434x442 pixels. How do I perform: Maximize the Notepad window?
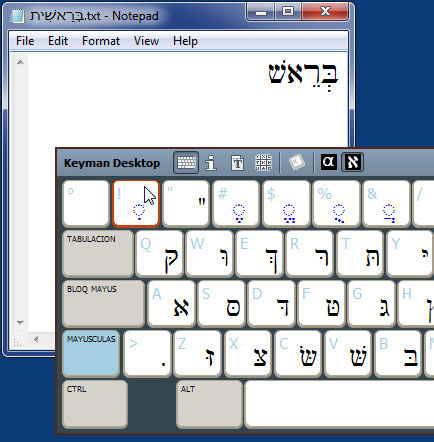(x=287, y=12)
